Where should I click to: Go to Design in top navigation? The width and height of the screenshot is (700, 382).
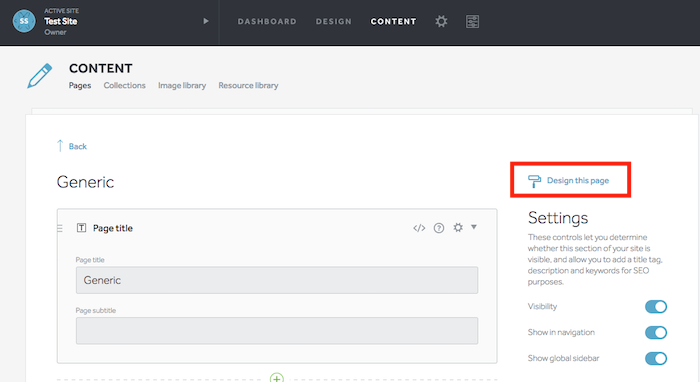pos(333,21)
